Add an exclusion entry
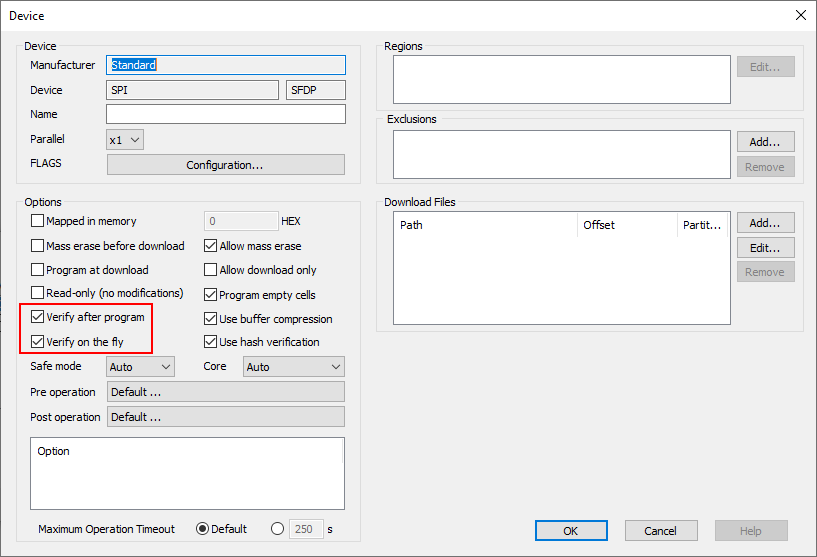Viewport: 817px width, 557px height. pyautogui.click(x=765, y=142)
